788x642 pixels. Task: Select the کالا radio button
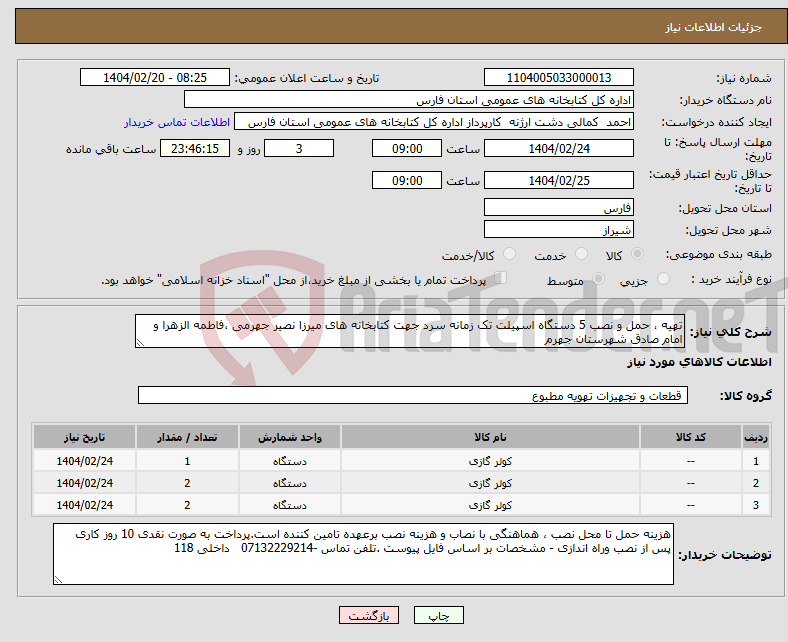click(637, 254)
